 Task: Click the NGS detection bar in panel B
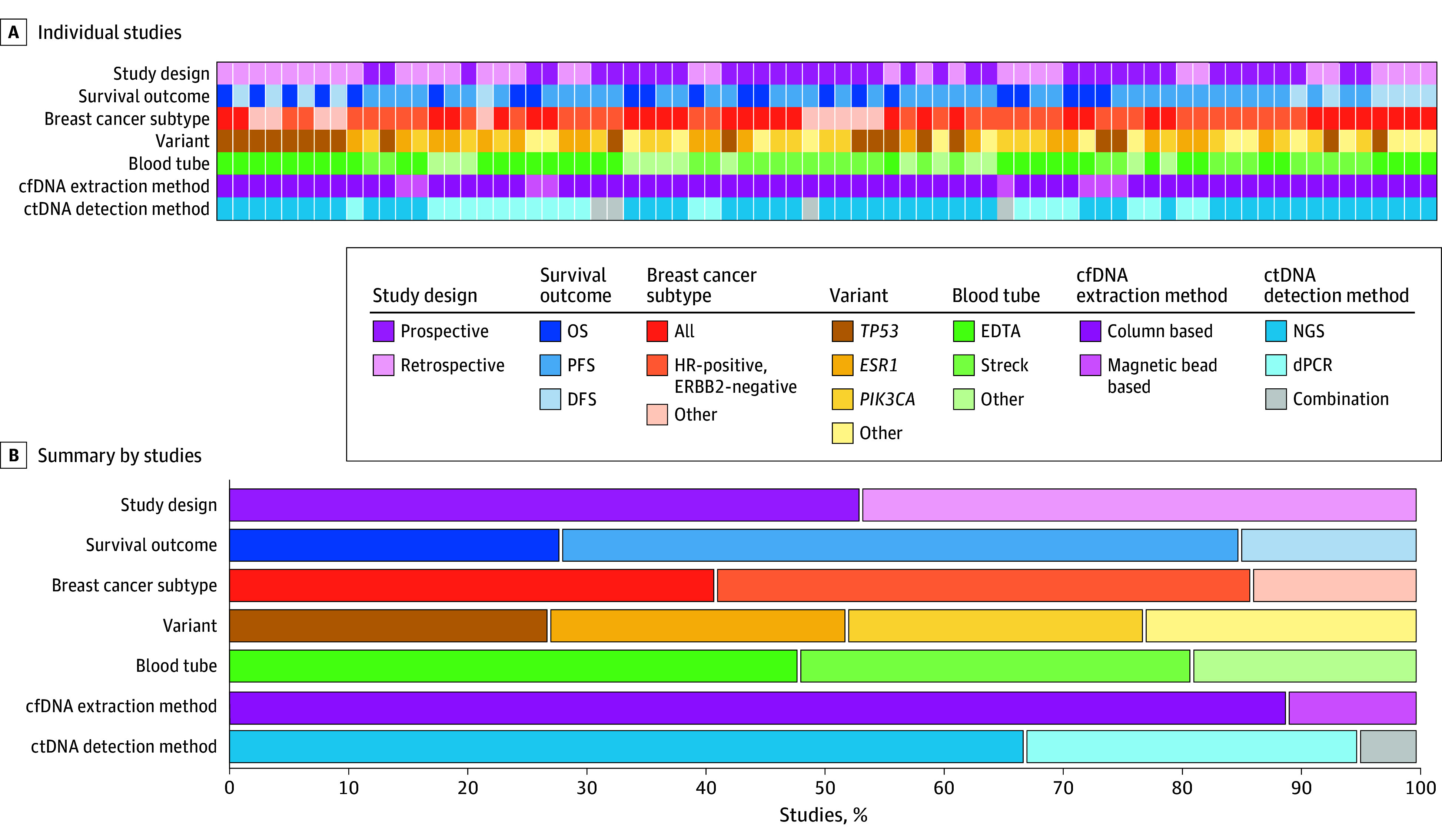(626, 746)
